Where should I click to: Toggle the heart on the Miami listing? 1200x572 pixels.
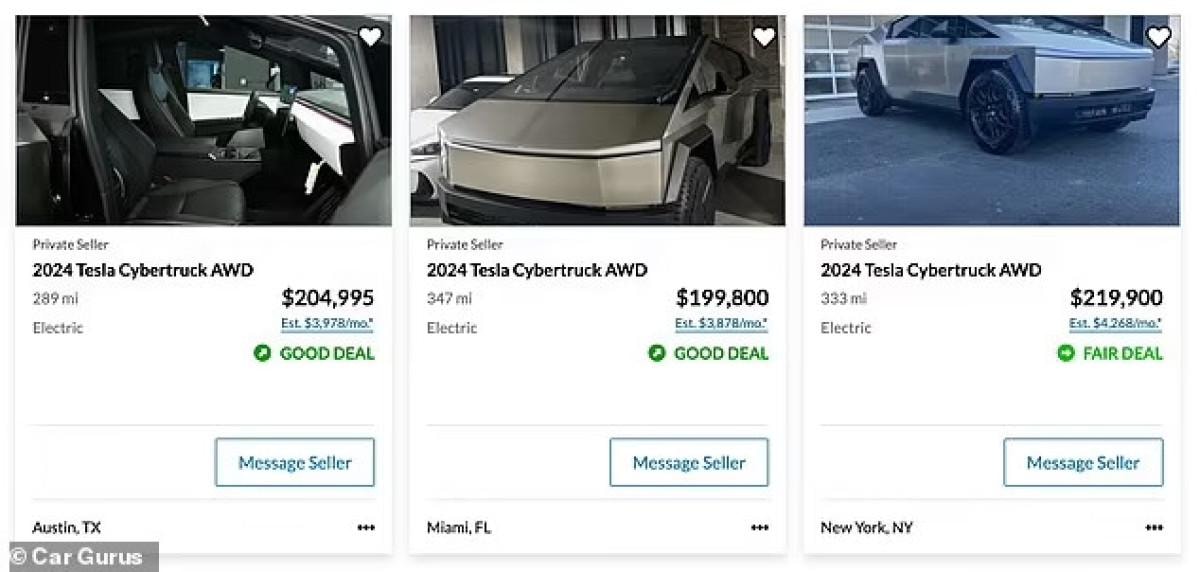764,37
